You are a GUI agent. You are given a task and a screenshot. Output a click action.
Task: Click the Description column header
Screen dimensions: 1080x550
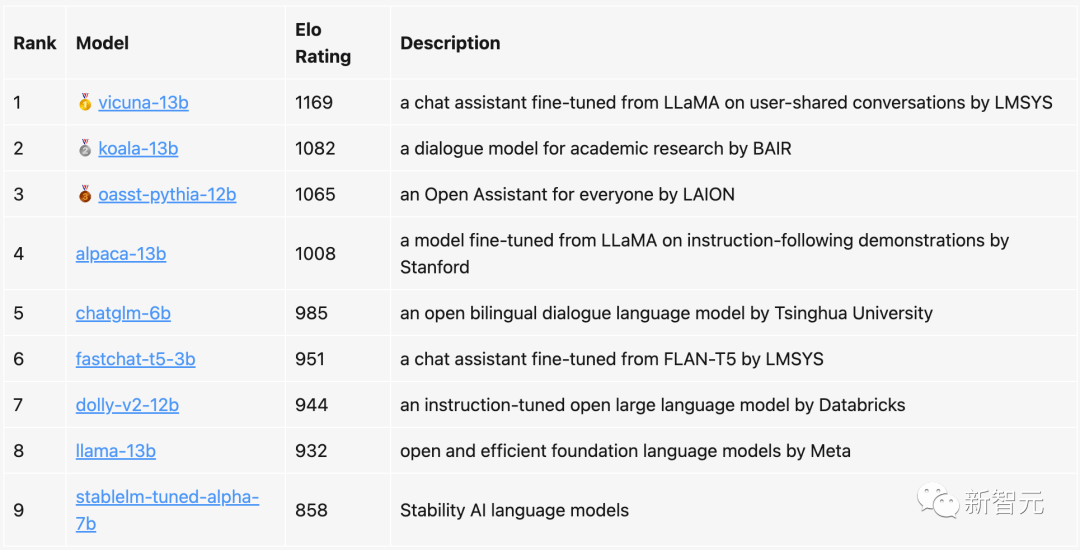pos(450,43)
